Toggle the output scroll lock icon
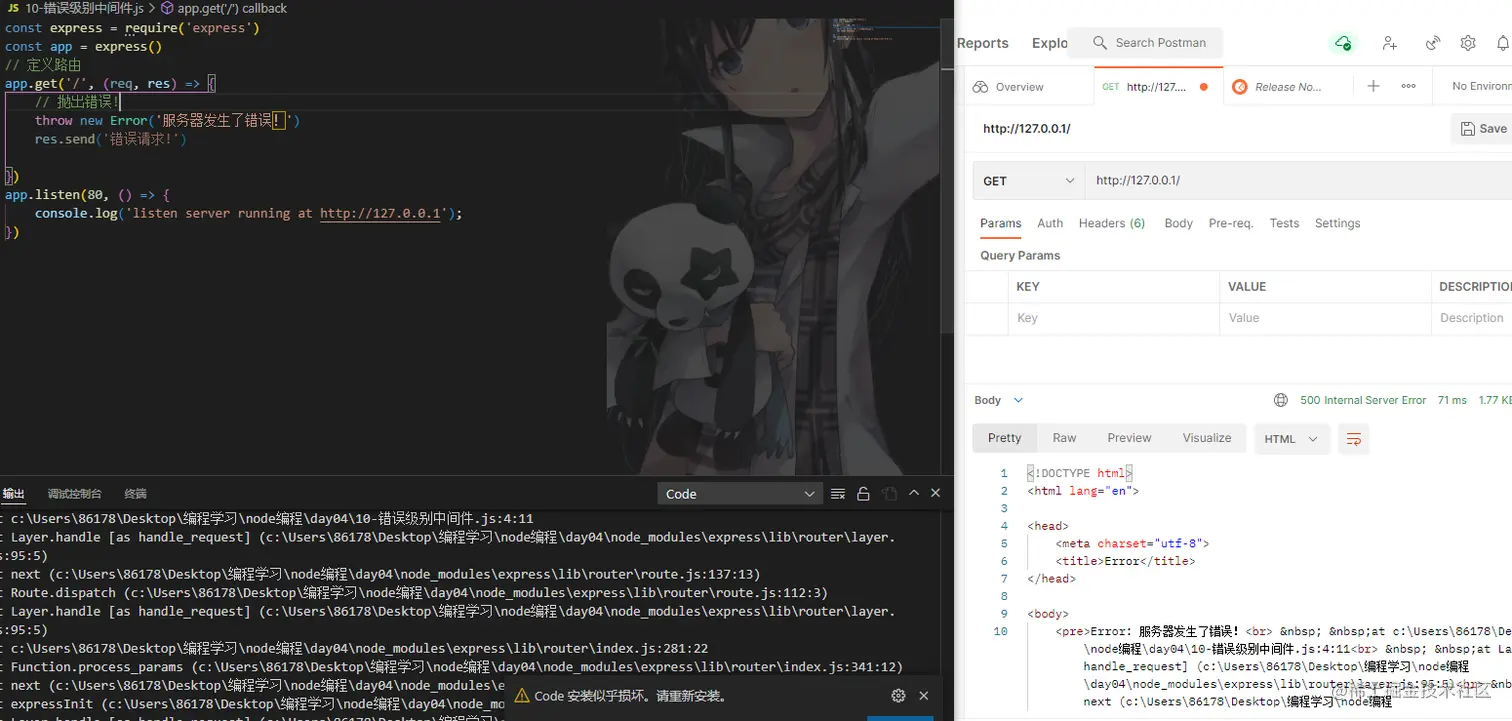Viewport: 1512px width, 721px height. coord(864,494)
